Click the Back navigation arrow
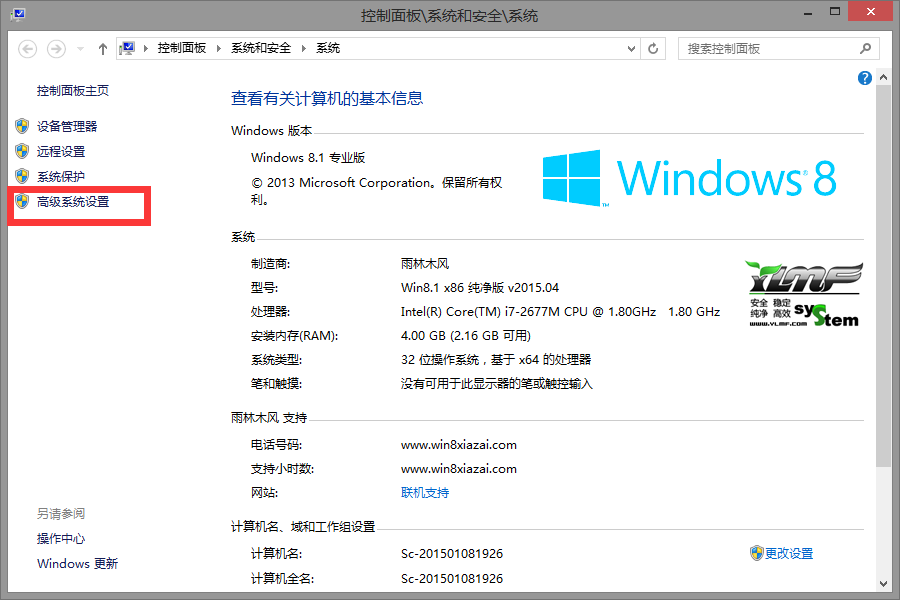900x600 pixels. pyautogui.click(x=28, y=49)
